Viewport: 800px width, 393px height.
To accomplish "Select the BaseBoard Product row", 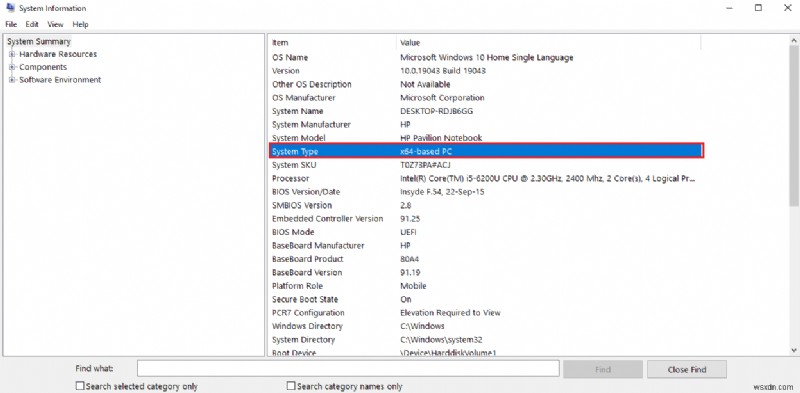I will [x=485, y=259].
